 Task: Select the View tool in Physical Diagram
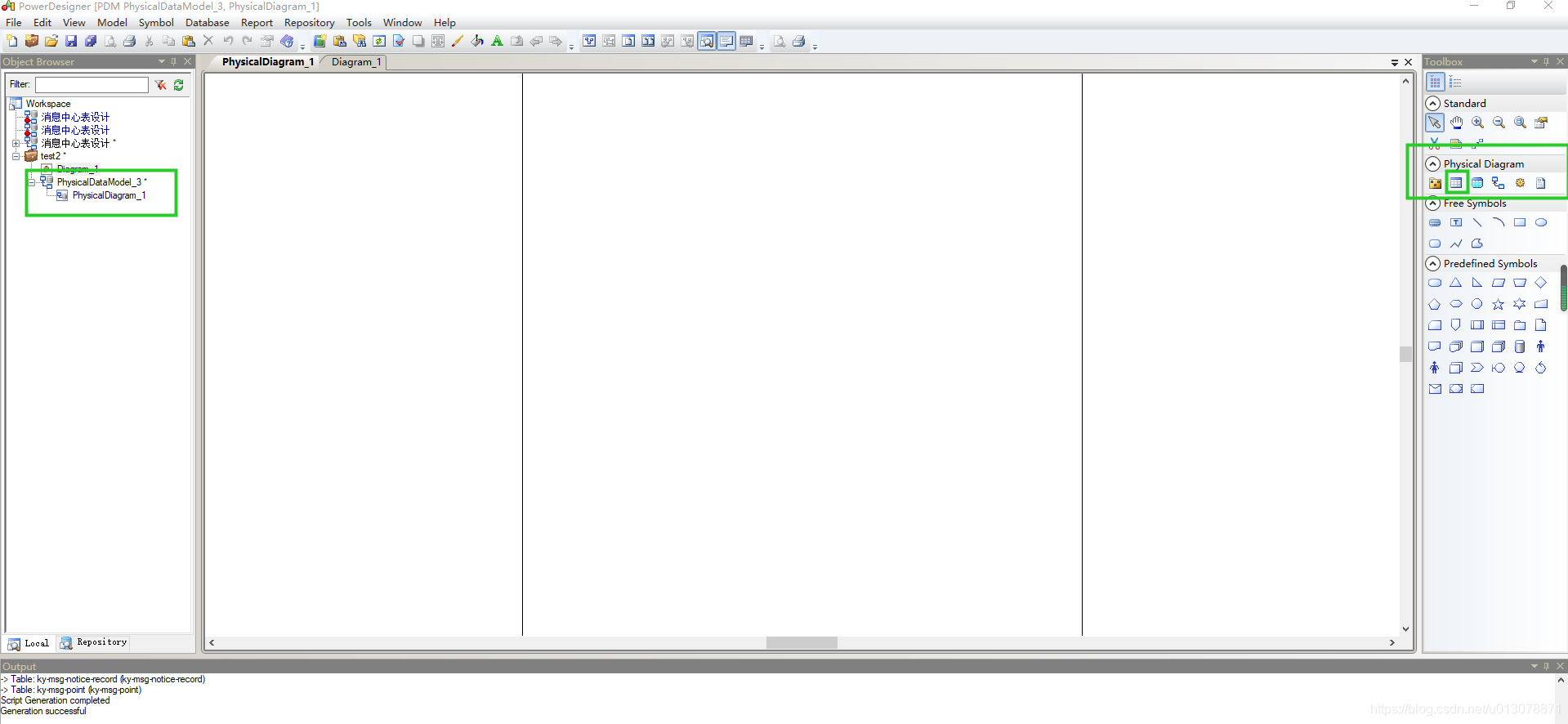[1477, 183]
